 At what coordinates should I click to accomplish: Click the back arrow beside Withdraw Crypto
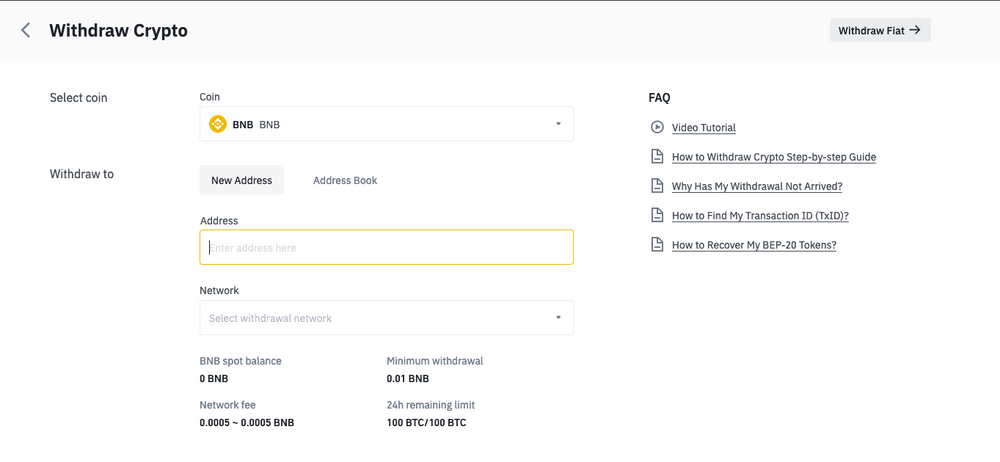coord(26,30)
